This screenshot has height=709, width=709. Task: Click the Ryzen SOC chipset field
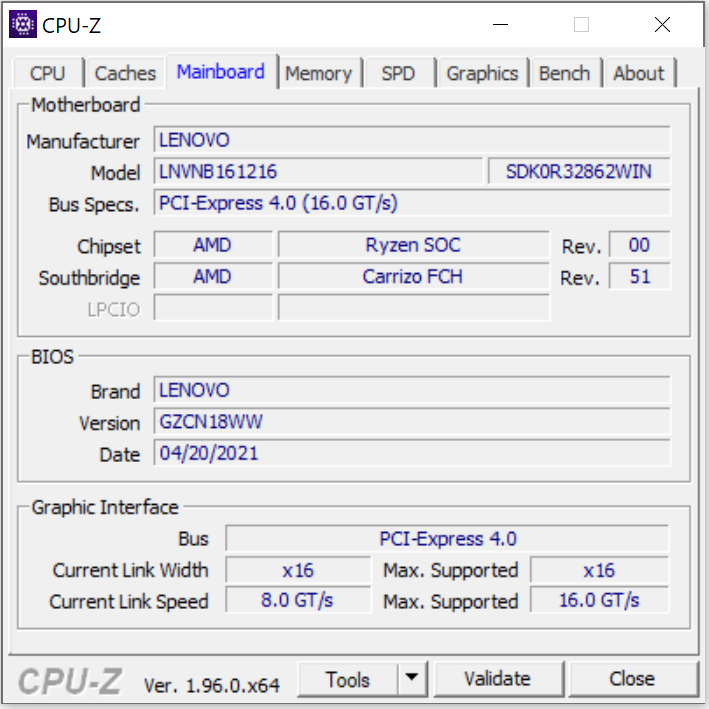(413, 245)
